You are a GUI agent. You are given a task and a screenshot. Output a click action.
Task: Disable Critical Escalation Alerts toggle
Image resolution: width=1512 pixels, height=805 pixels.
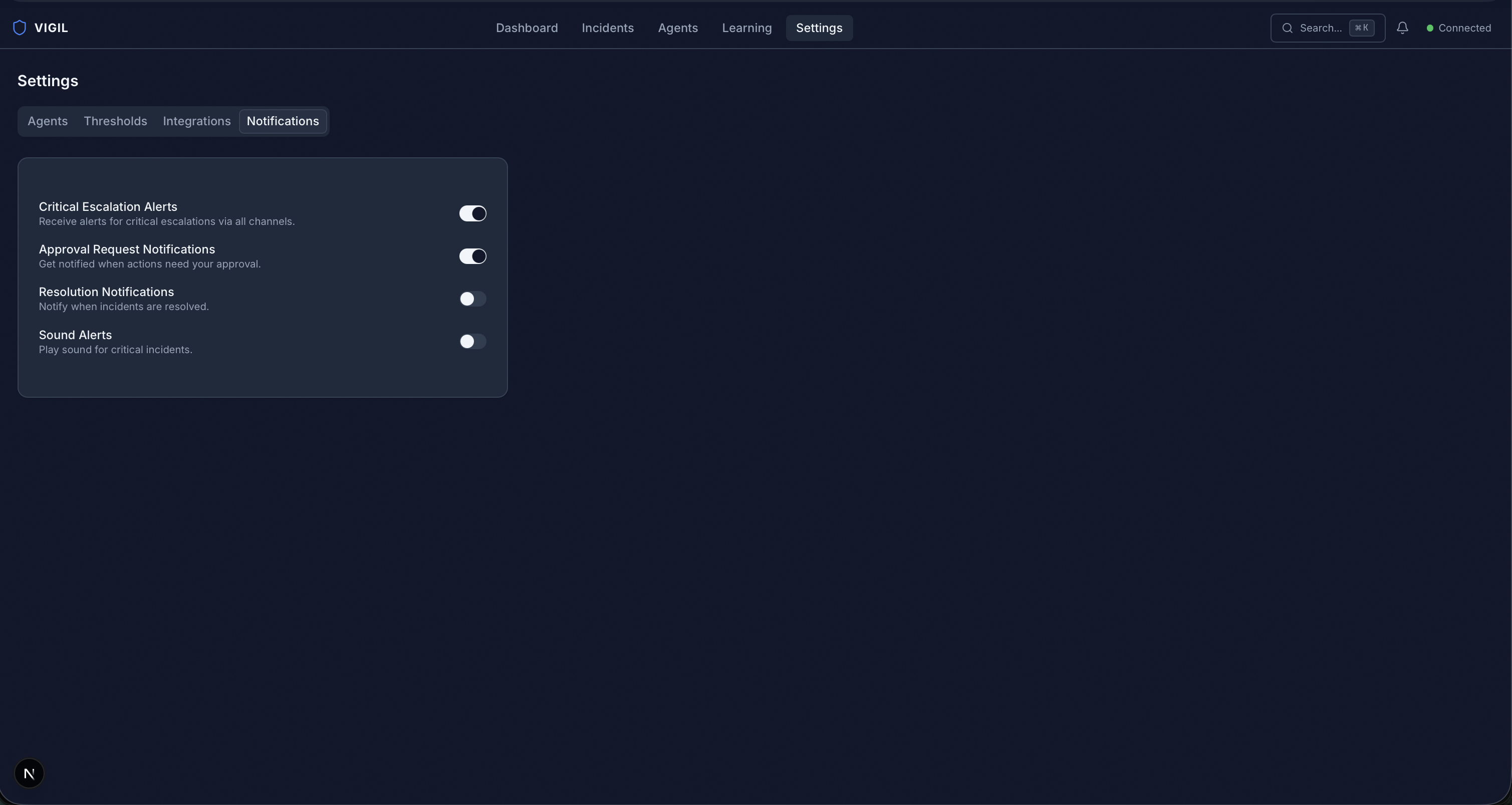coord(472,213)
